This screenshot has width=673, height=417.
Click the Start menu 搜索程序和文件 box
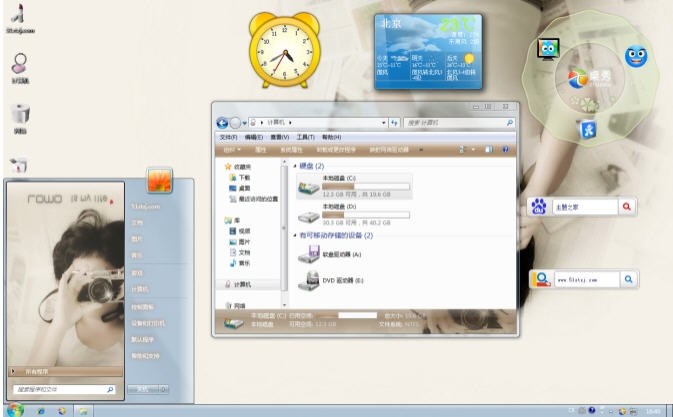tap(64, 390)
